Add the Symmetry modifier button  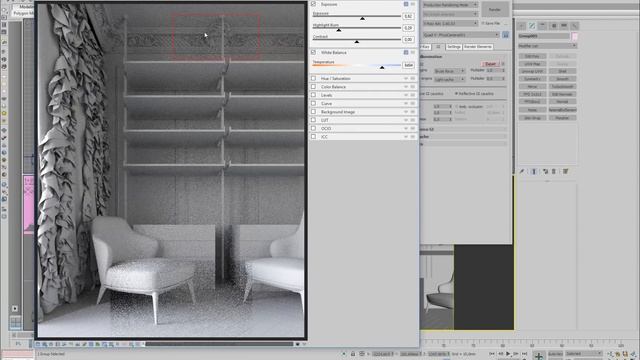tap(532, 79)
